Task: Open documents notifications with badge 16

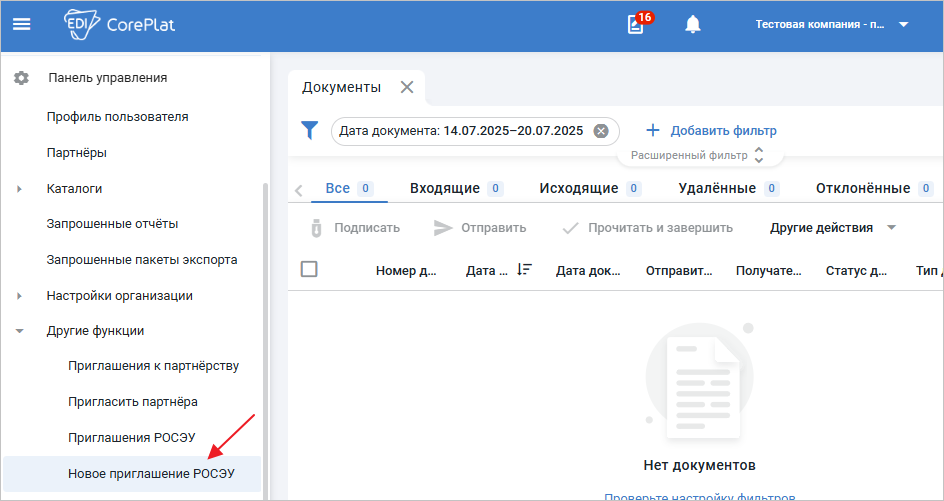Action: [x=636, y=25]
